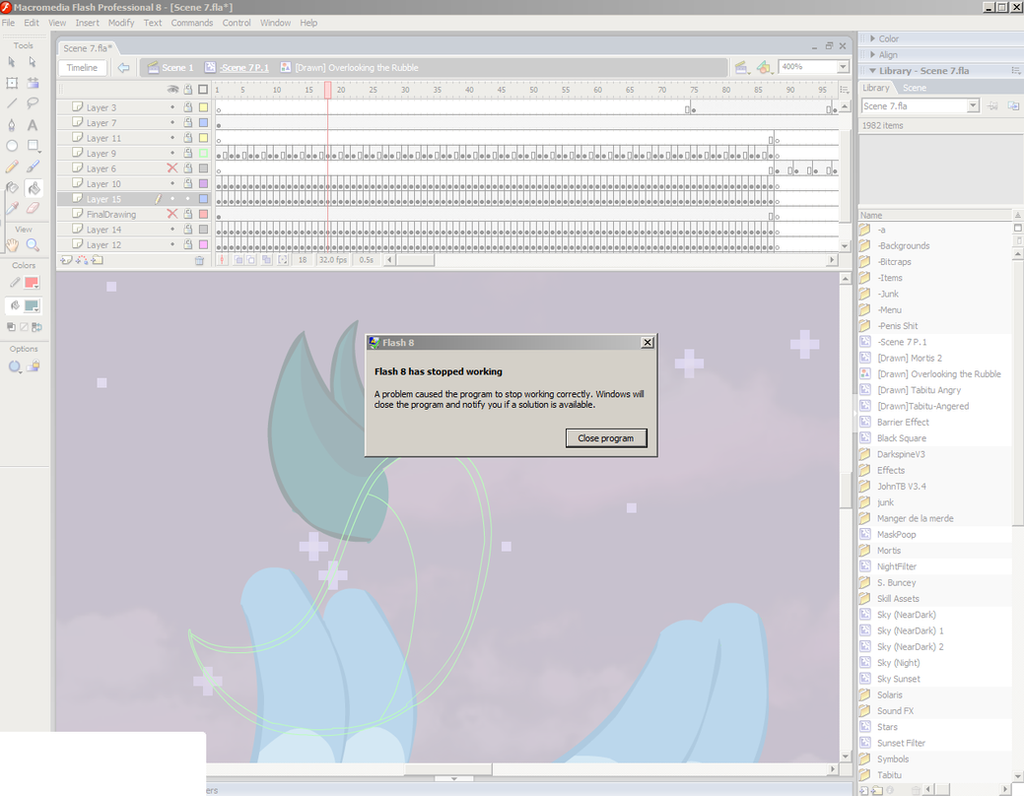Click the Swap Colors icon

(x=37, y=327)
